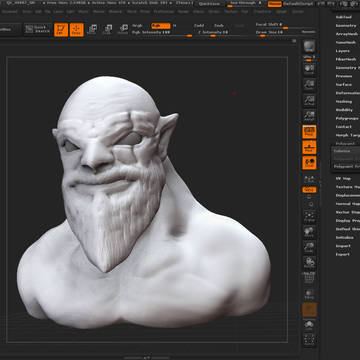Click the DefaultZScript button
The height and width of the screenshot is (360, 360).
coord(298,4)
